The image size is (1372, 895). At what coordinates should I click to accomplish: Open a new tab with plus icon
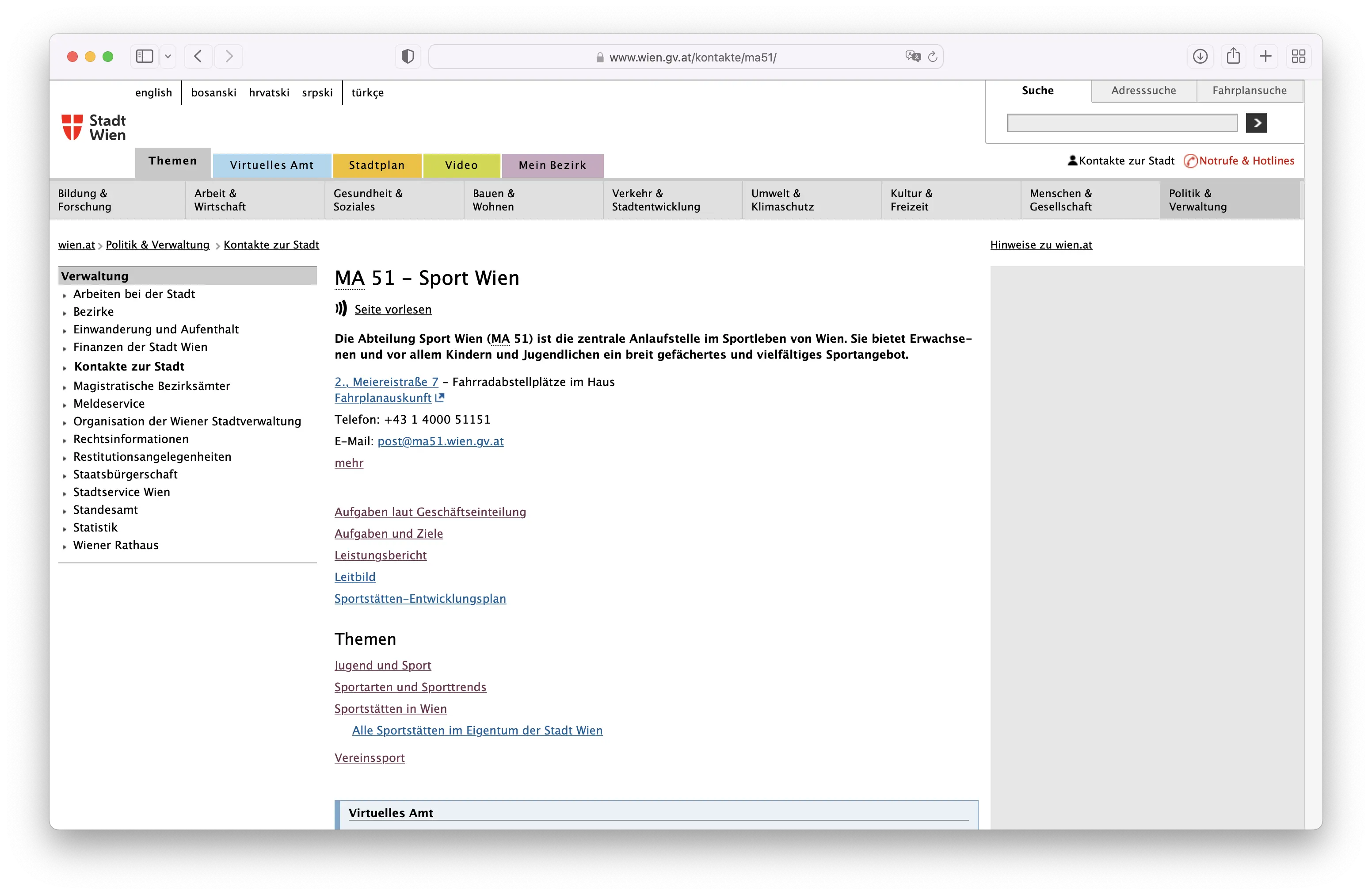(1266, 57)
